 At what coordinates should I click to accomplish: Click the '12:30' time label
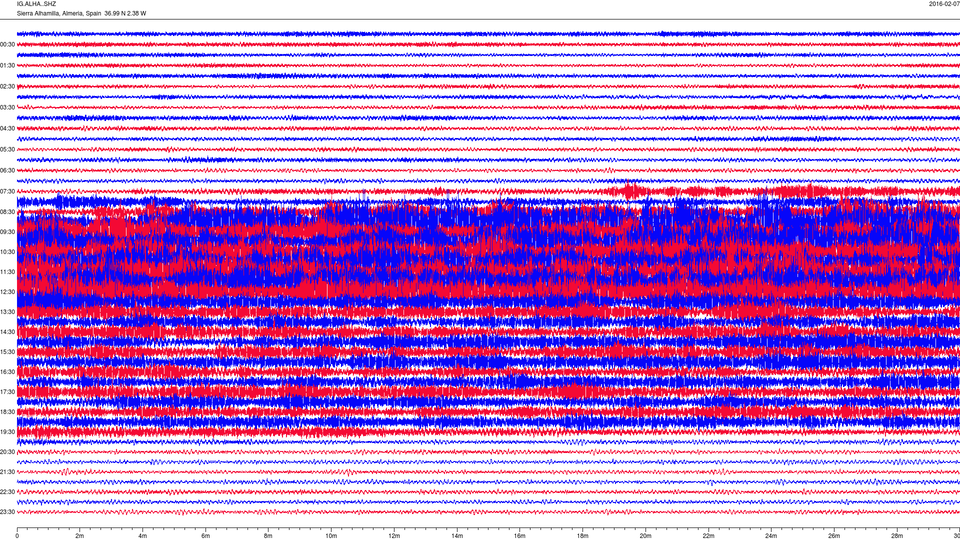click(x=7, y=292)
